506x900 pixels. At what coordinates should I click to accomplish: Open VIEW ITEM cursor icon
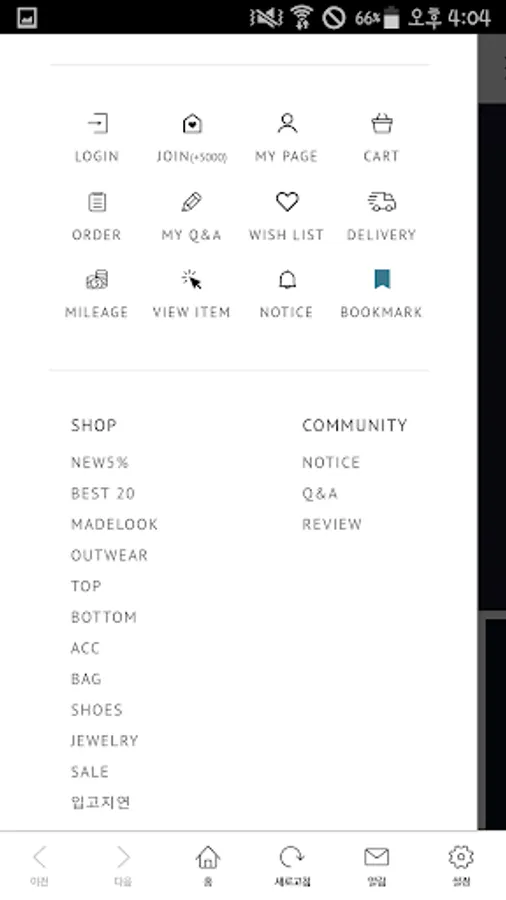click(x=192, y=280)
